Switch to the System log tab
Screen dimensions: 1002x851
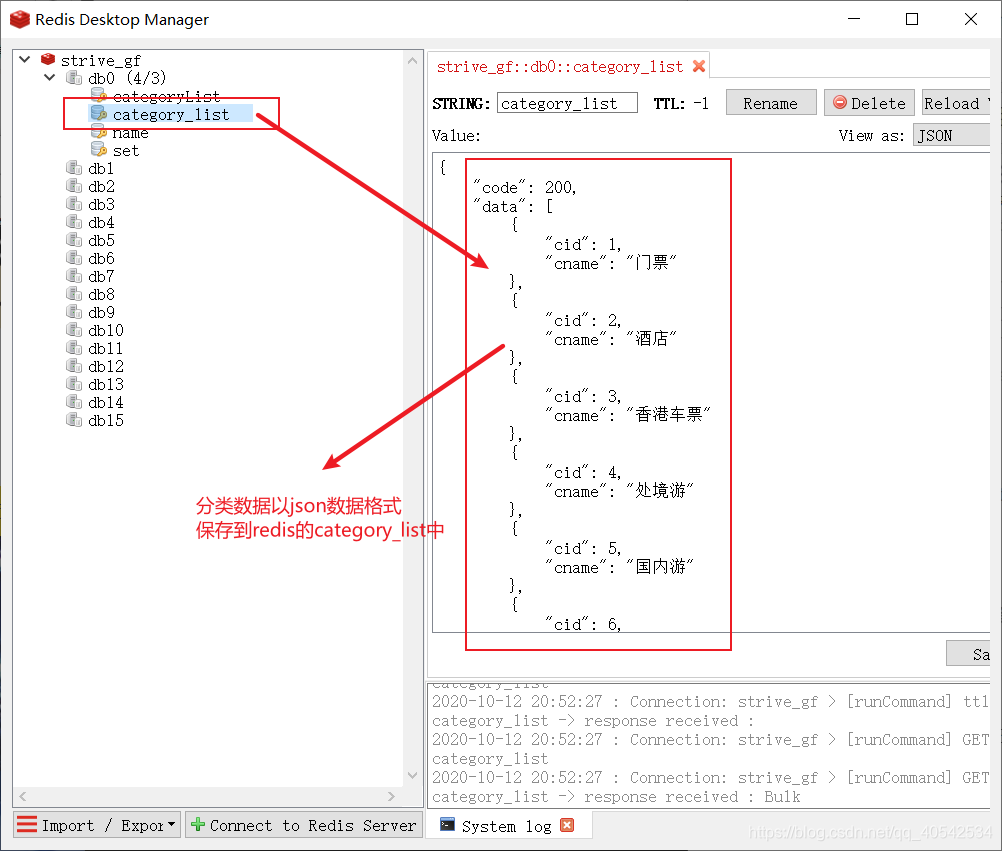[x=507, y=826]
